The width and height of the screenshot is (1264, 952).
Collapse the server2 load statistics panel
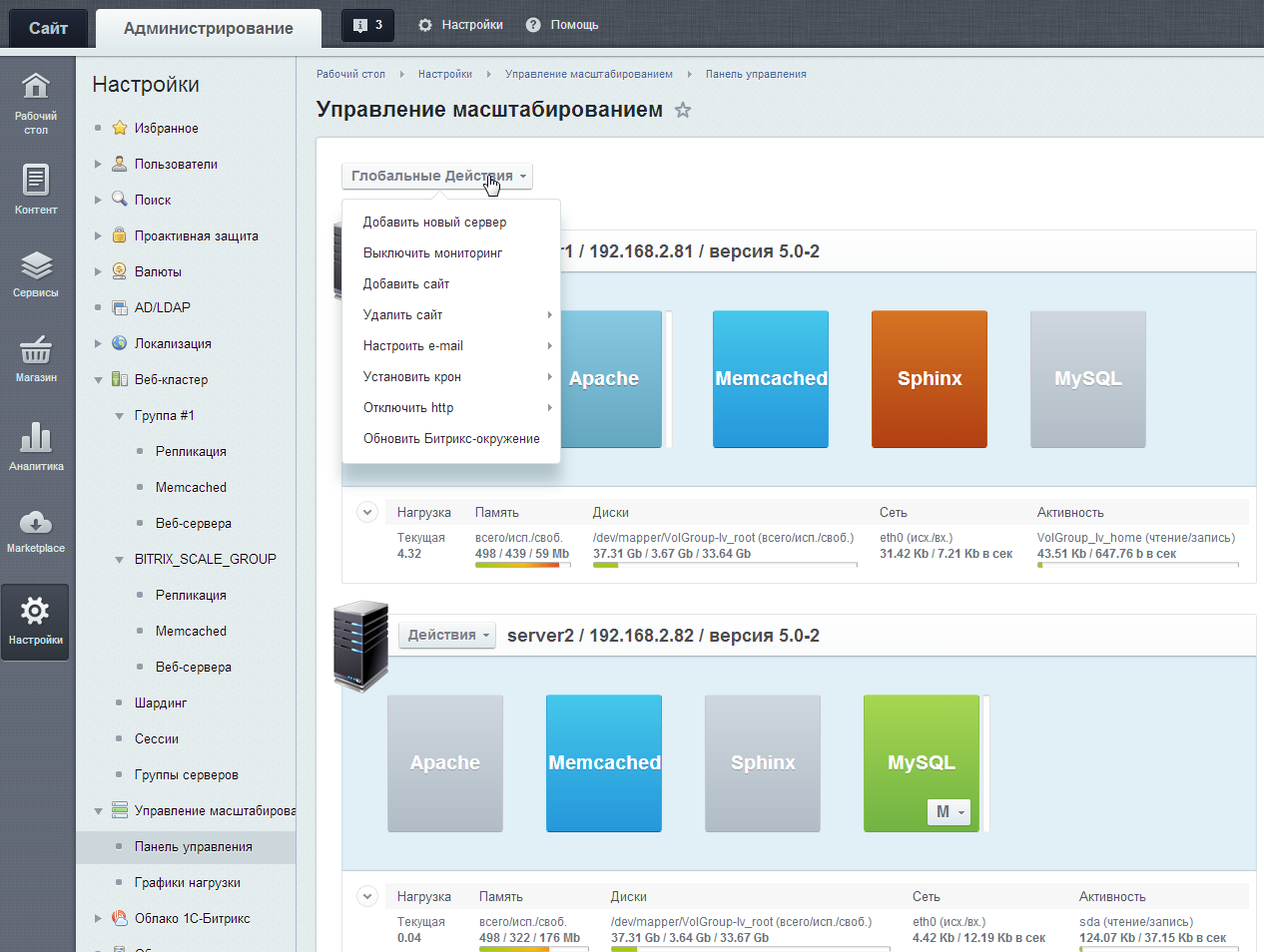(x=367, y=896)
